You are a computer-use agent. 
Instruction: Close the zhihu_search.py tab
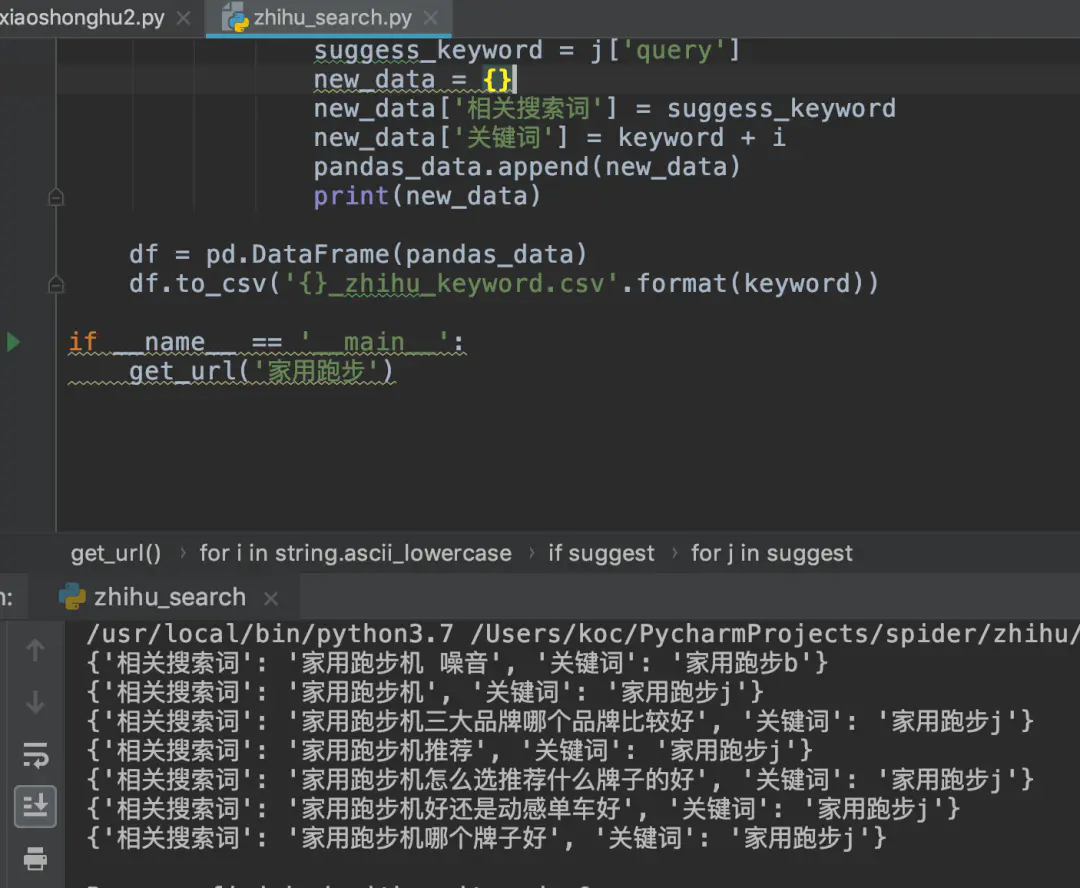click(x=430, y=18)
